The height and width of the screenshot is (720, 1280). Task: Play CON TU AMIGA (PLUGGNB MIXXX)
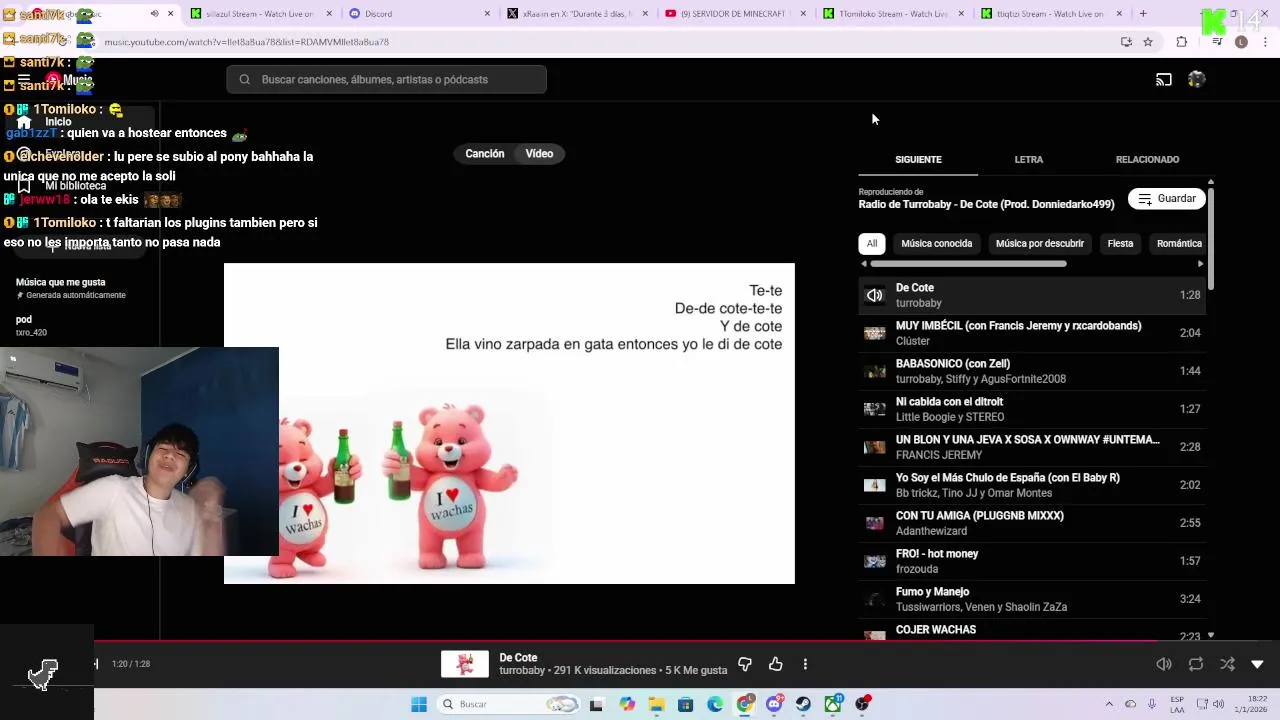tap(1032, 523)
